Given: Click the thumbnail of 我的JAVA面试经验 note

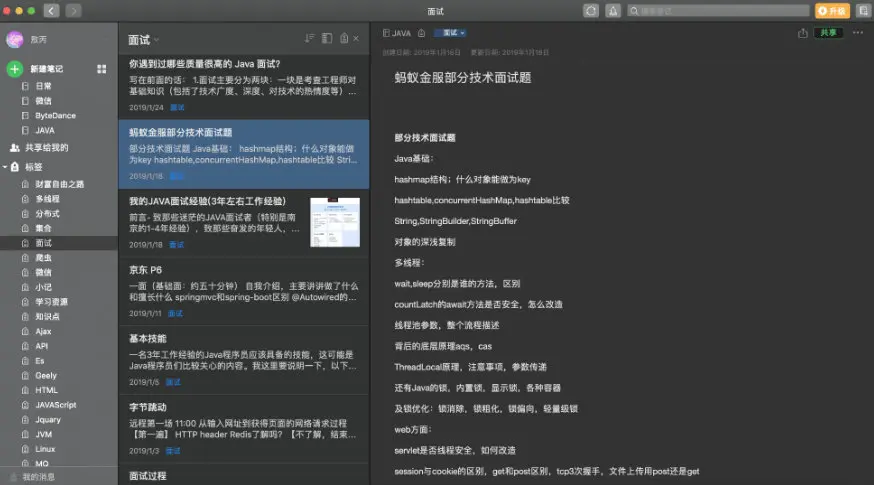Looking at the screenshot, I should pos(335,222).
